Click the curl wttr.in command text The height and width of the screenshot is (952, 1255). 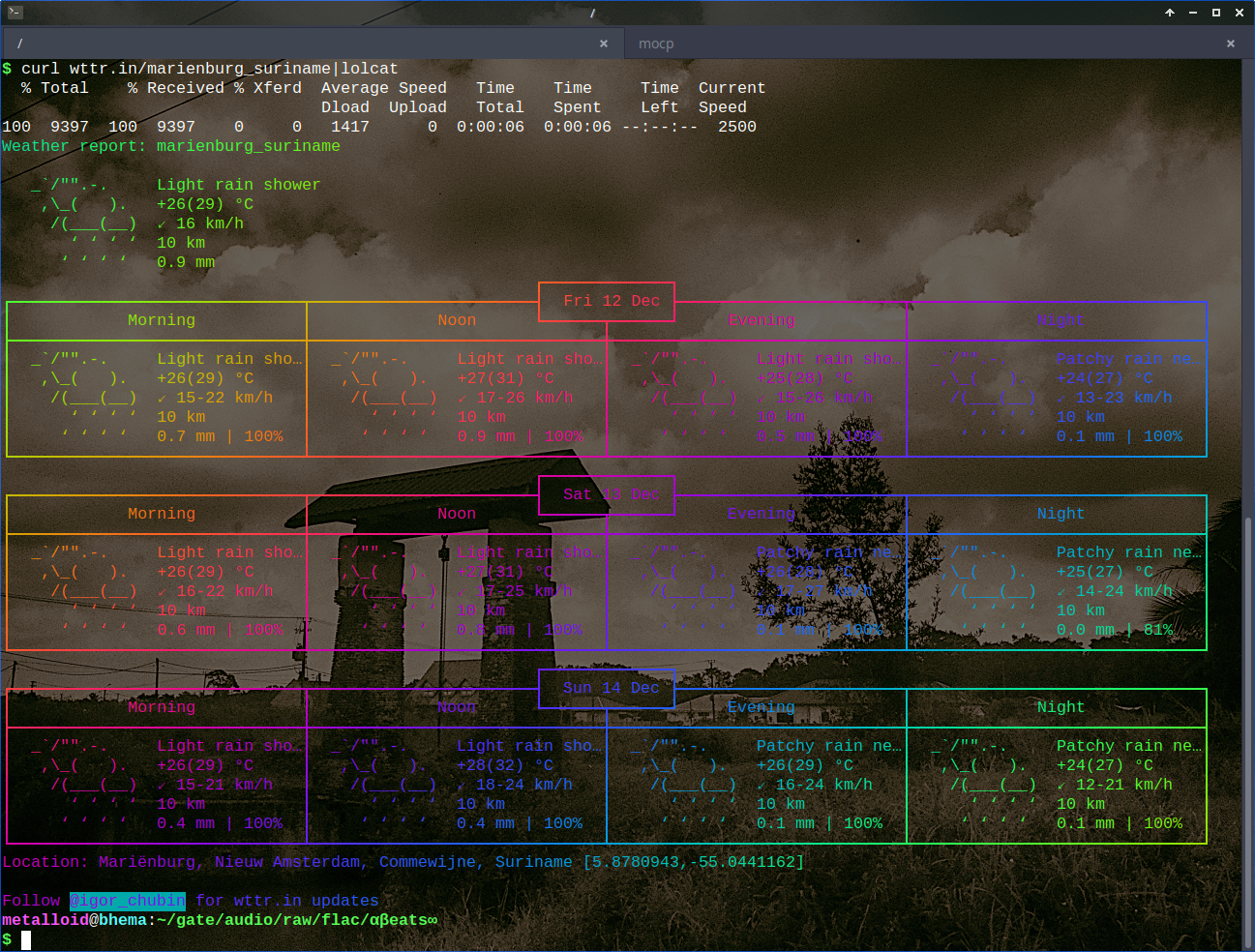point(209,69)
